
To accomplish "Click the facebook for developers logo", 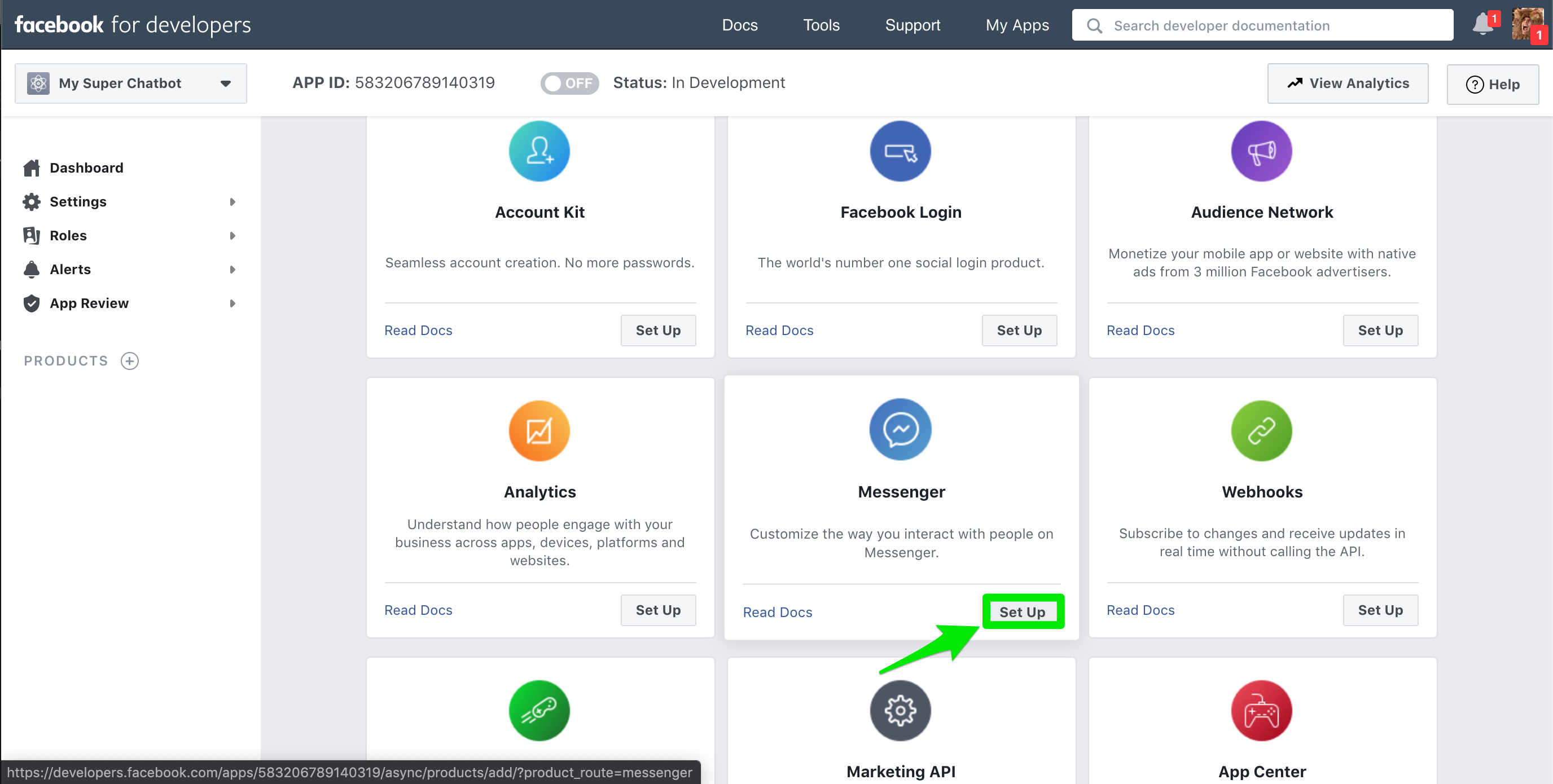I will coord(133,25).
